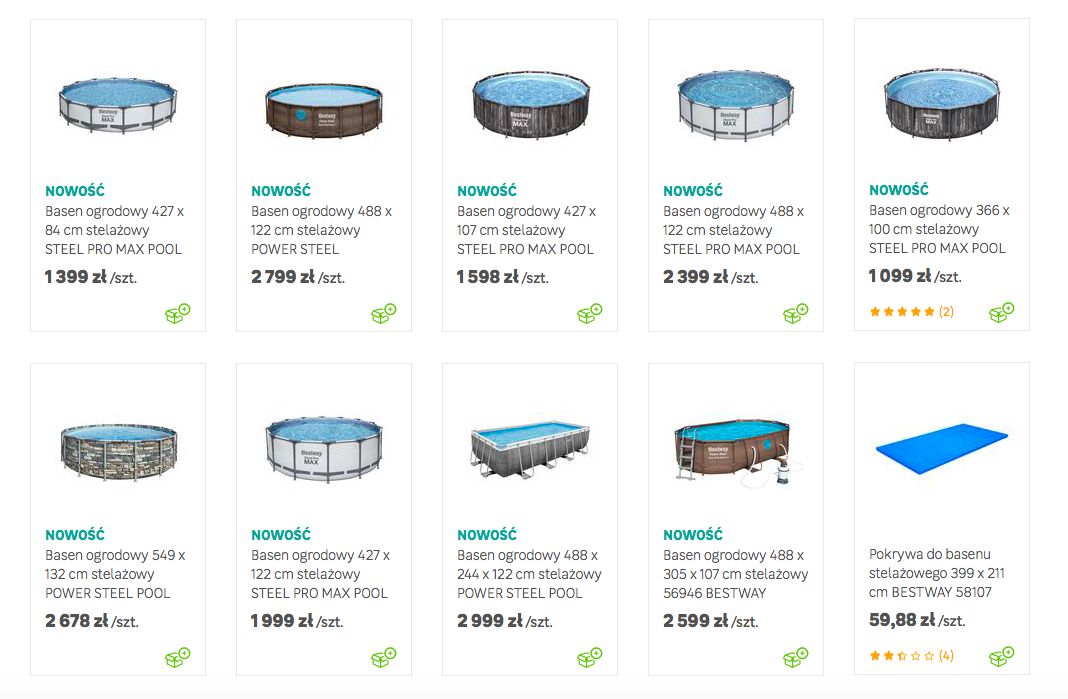Open the pool cover's 4 reviews rating
1068x699 pixels.
pyautogui.click(x=911, y=656)
